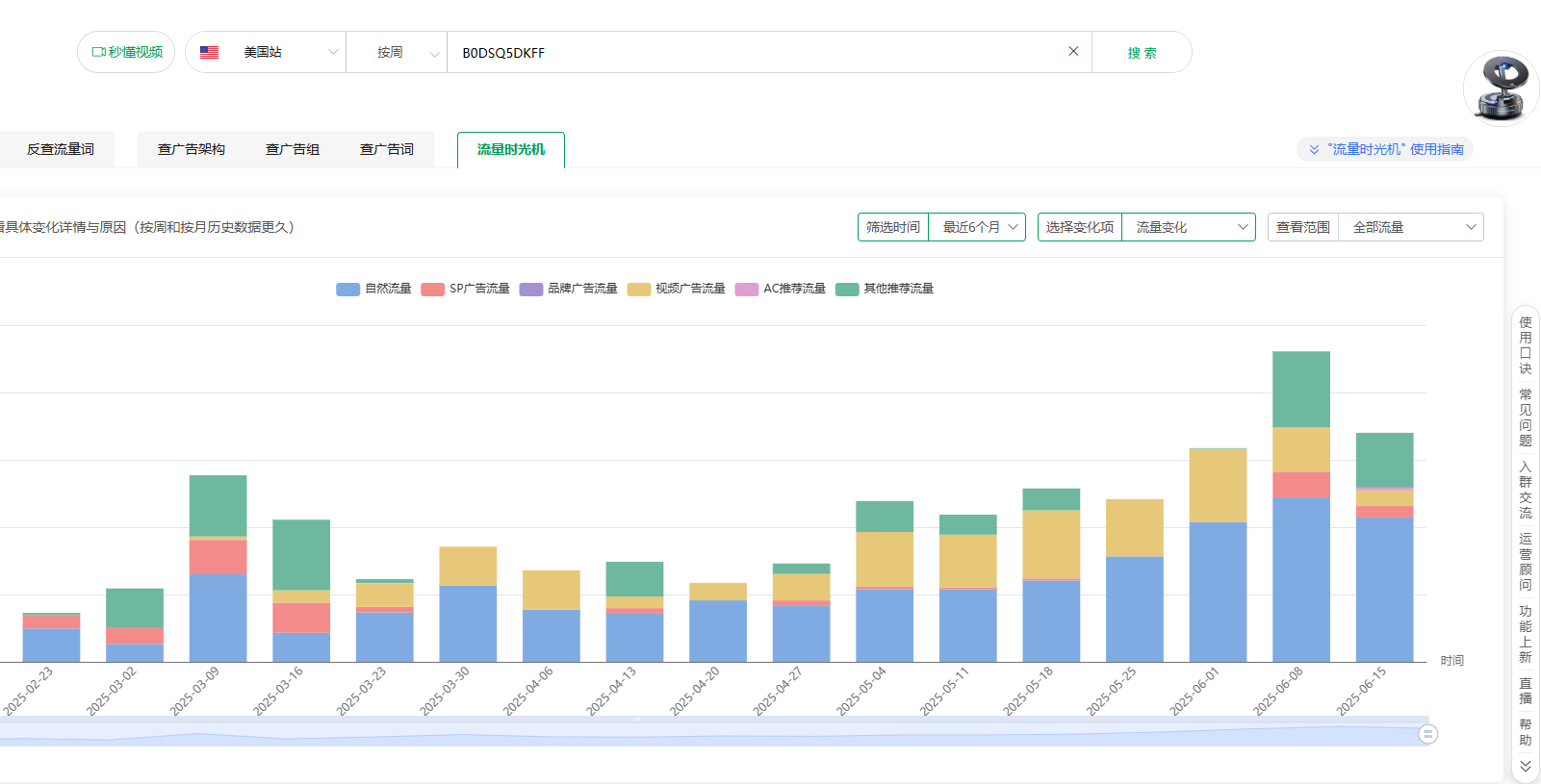Open the floating robot assistant avatar
Image resolution: width=1541 pixels, height=784 pixels.
1501,89
